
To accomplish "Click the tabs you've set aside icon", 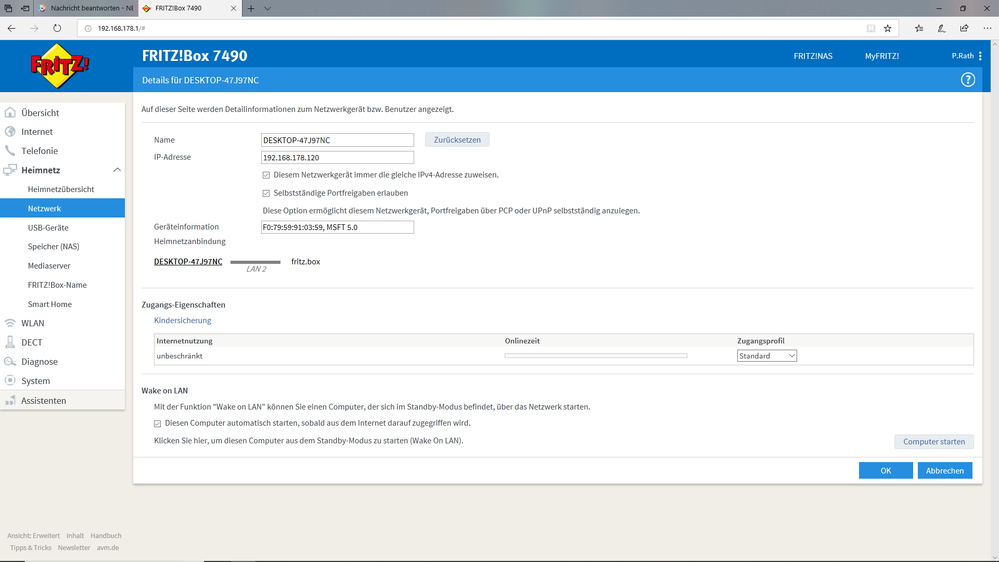I will (8, 8).
